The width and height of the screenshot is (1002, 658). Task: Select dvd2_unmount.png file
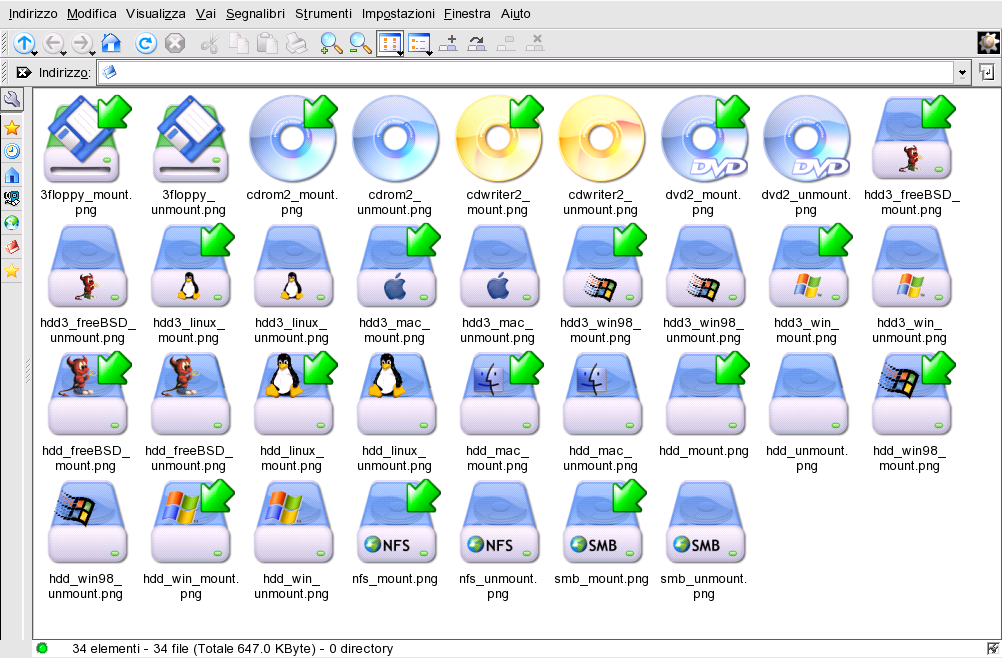click(x=806, y=155)
